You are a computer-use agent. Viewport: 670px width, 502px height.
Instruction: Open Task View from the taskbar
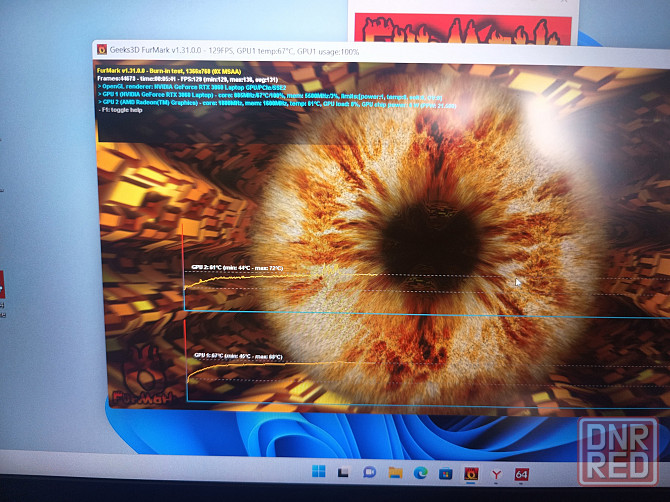[343, 472]
